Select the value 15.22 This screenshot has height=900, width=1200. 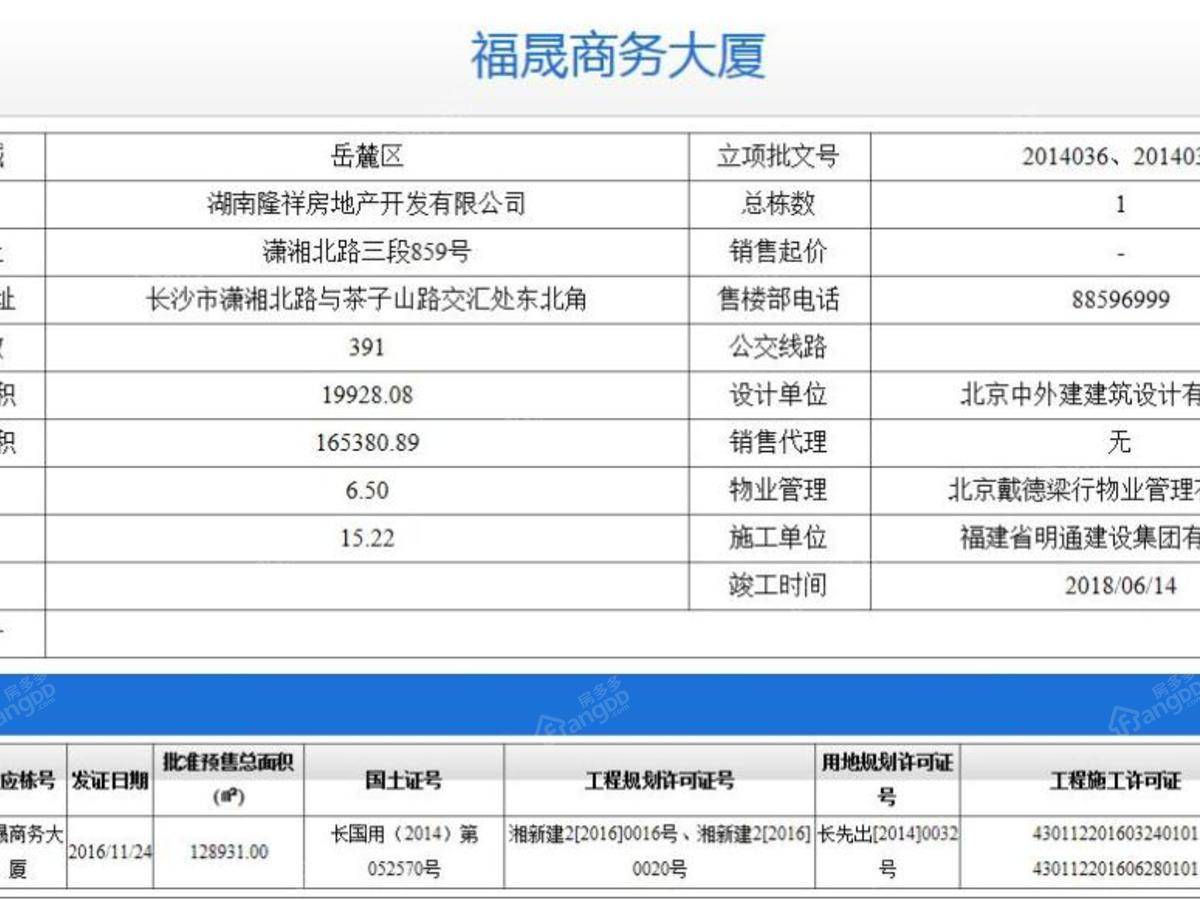click(366, 538)
